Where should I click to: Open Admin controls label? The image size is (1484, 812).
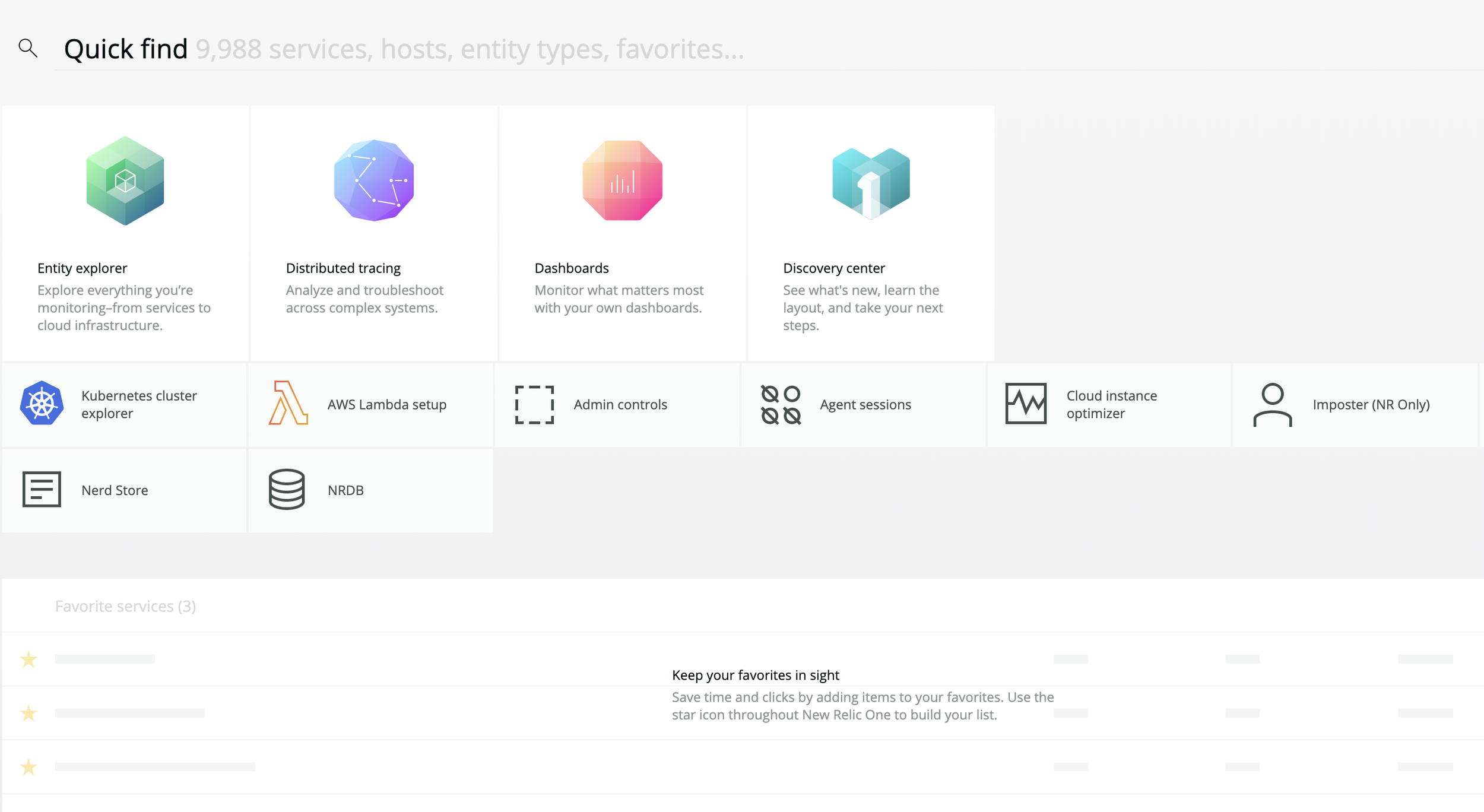pyautogui.click(x=620, y=404)
